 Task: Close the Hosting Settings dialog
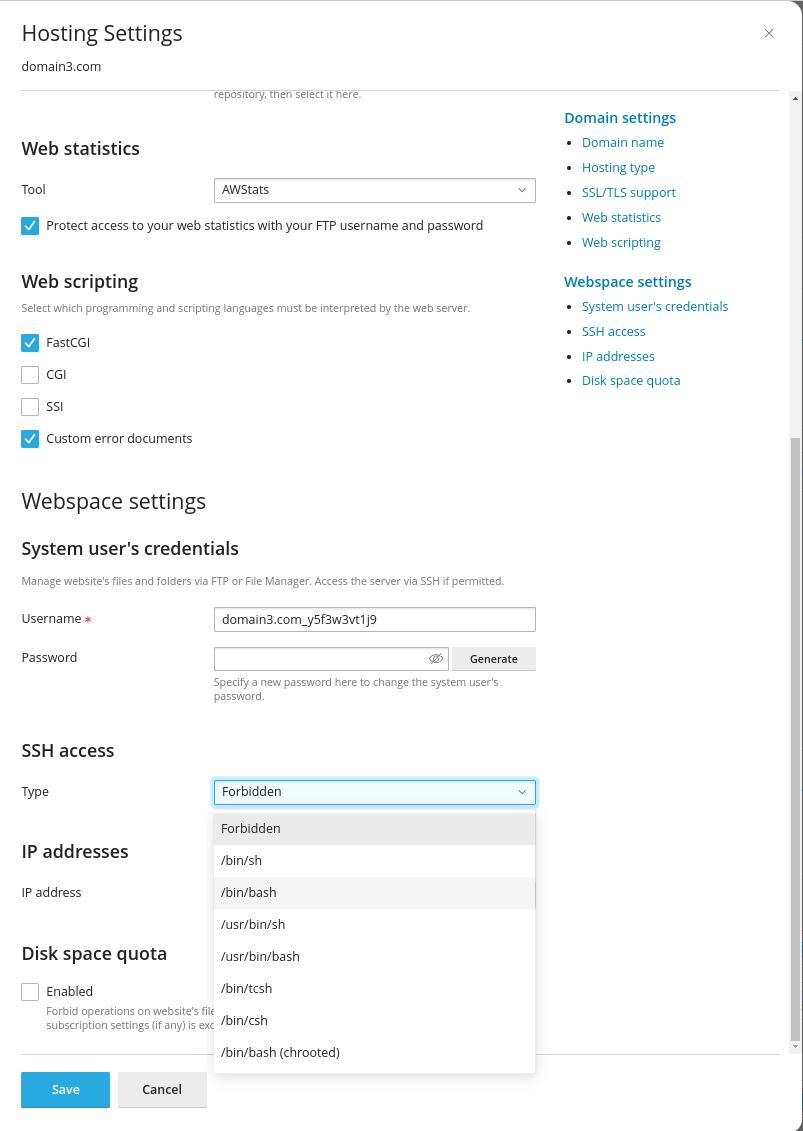tap(768, 33)
